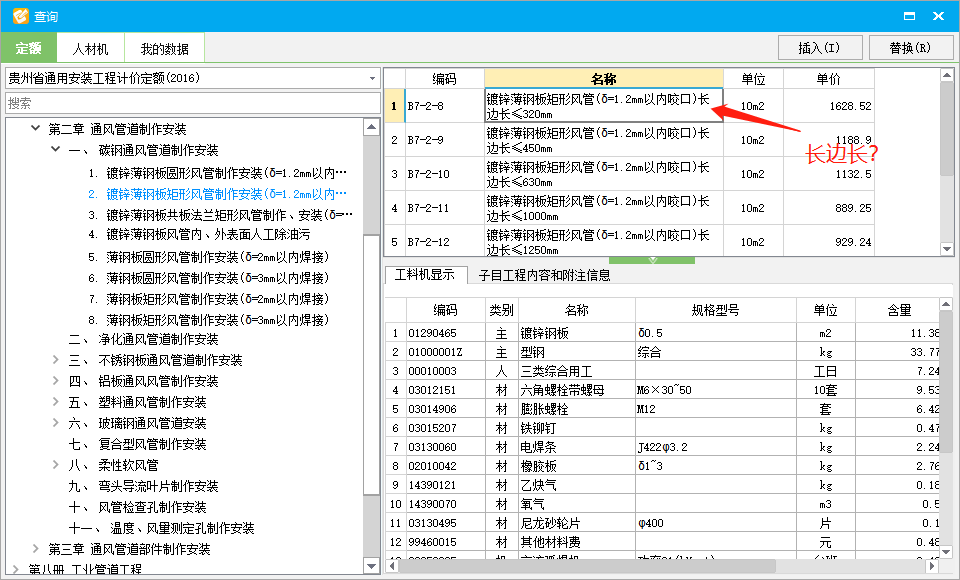Screen dimensions: 960x580
Task: Open the 我的数据 tab
Action: pos(164,48)
